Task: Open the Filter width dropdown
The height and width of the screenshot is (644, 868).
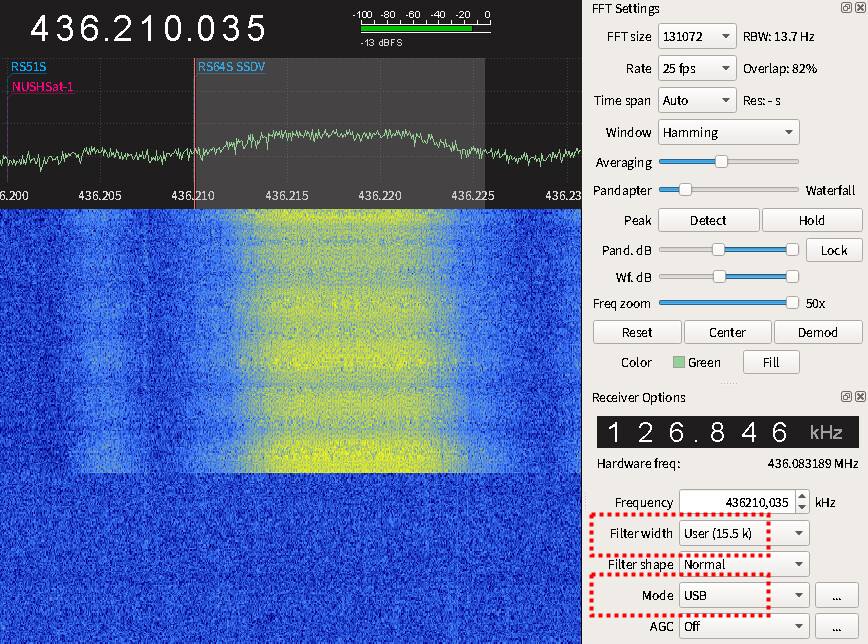Action: click(x=743, y=533)
